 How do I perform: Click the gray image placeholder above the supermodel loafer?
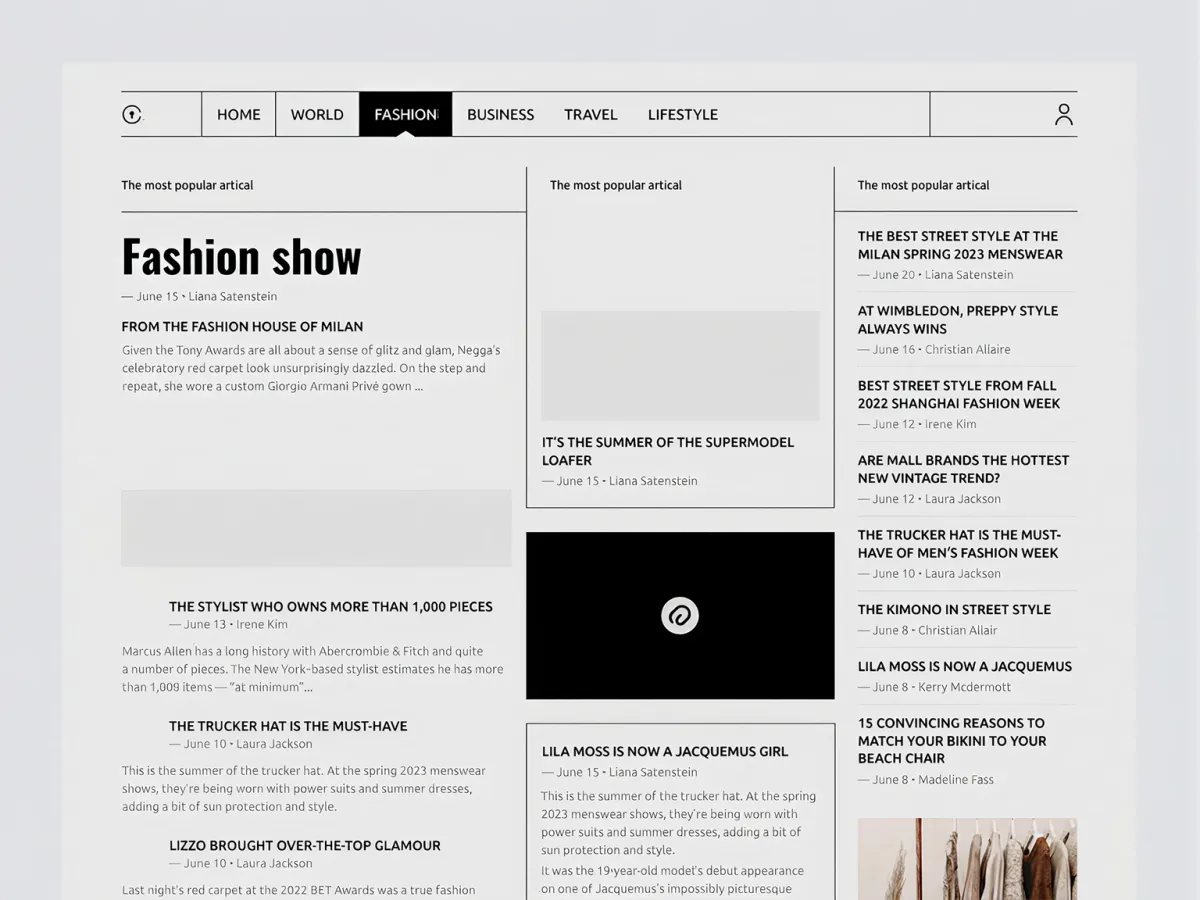click(x=680, y=365)
